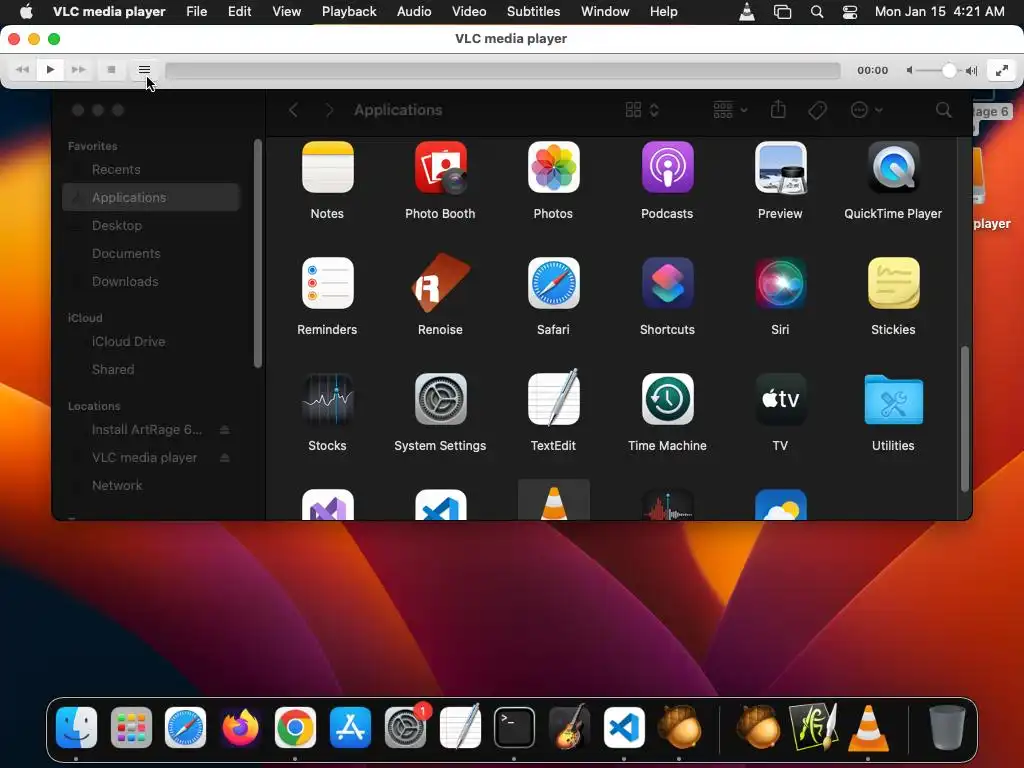Viewport: 1024px width, 768px height.
Task: Go back in Finder window
Action: (293, 110)
